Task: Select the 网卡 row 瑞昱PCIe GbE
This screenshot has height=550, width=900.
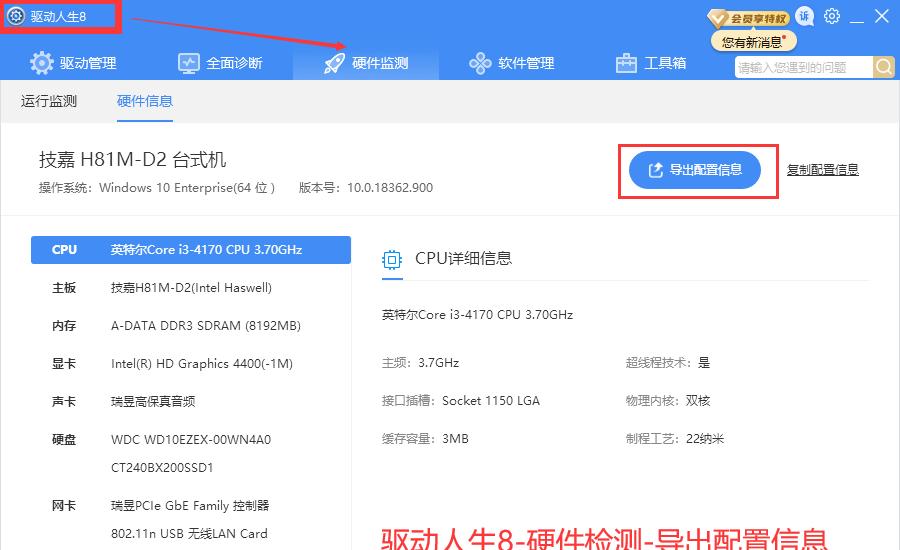Action: pos(191,506)
